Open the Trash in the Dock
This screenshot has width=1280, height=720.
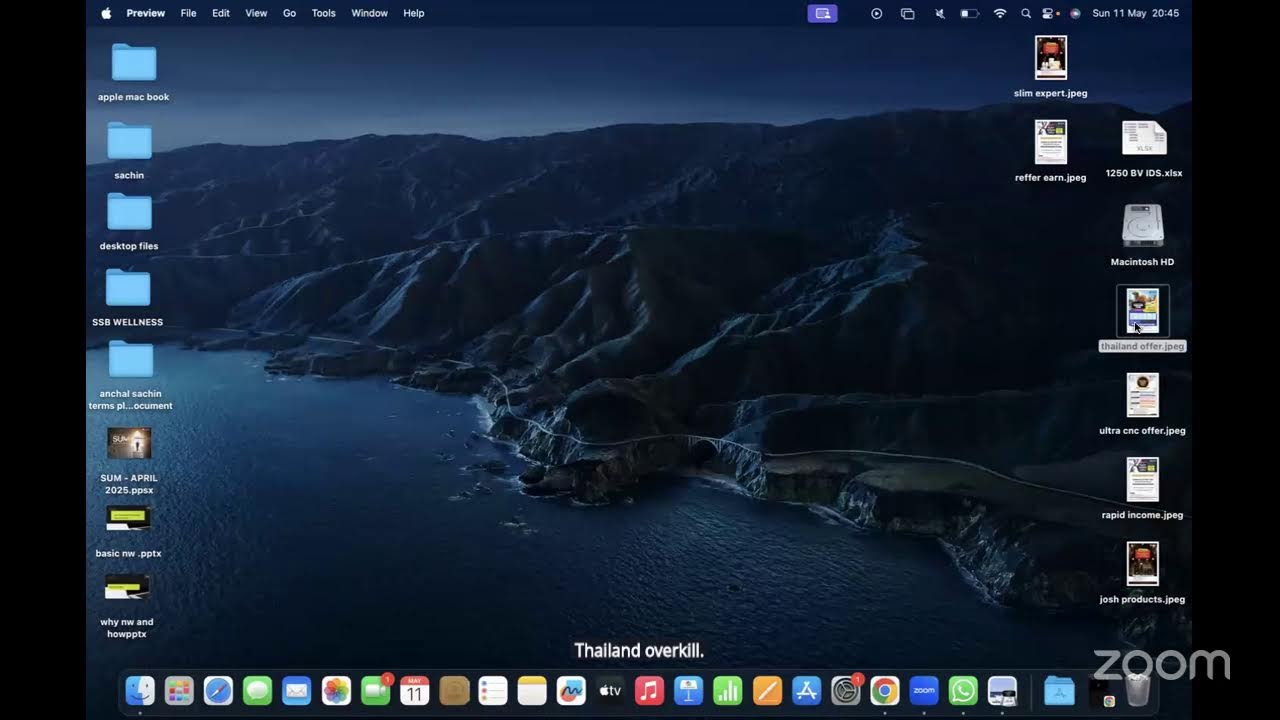pos(1138,690)
